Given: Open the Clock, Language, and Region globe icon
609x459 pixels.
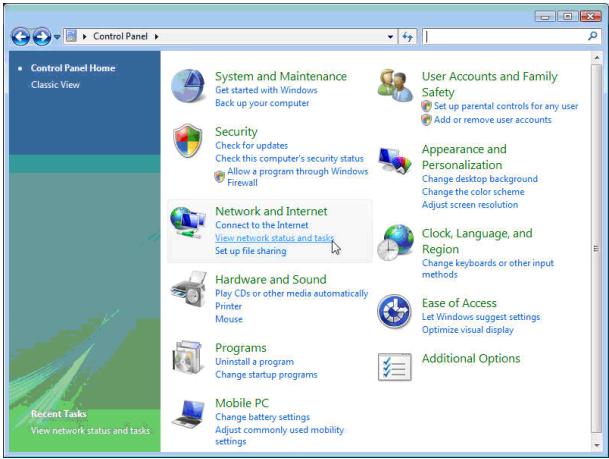Looking at the screenshot, I should tap(395, 242).
